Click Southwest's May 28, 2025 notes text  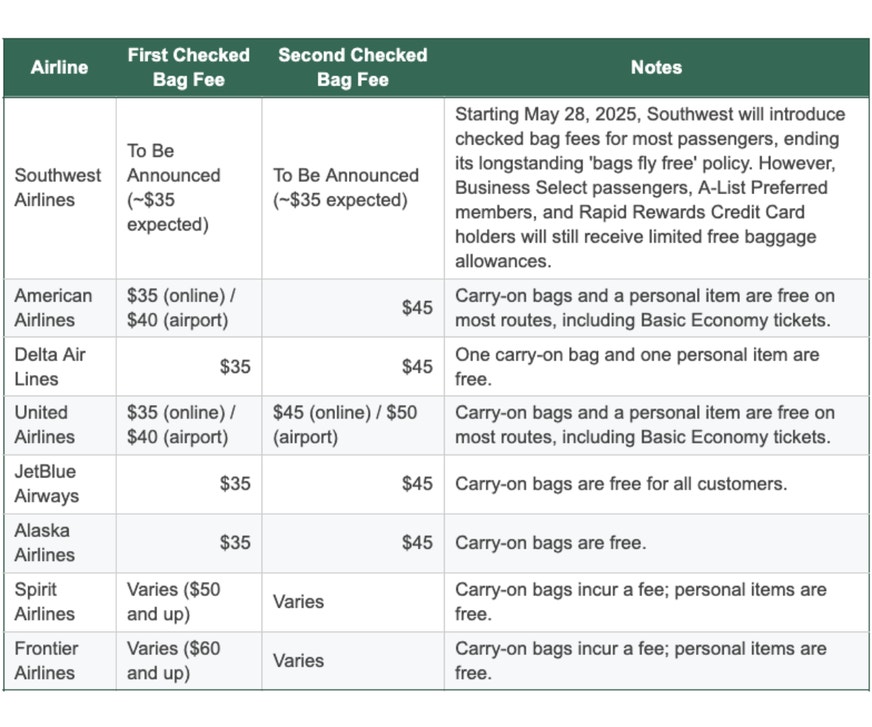650,187
